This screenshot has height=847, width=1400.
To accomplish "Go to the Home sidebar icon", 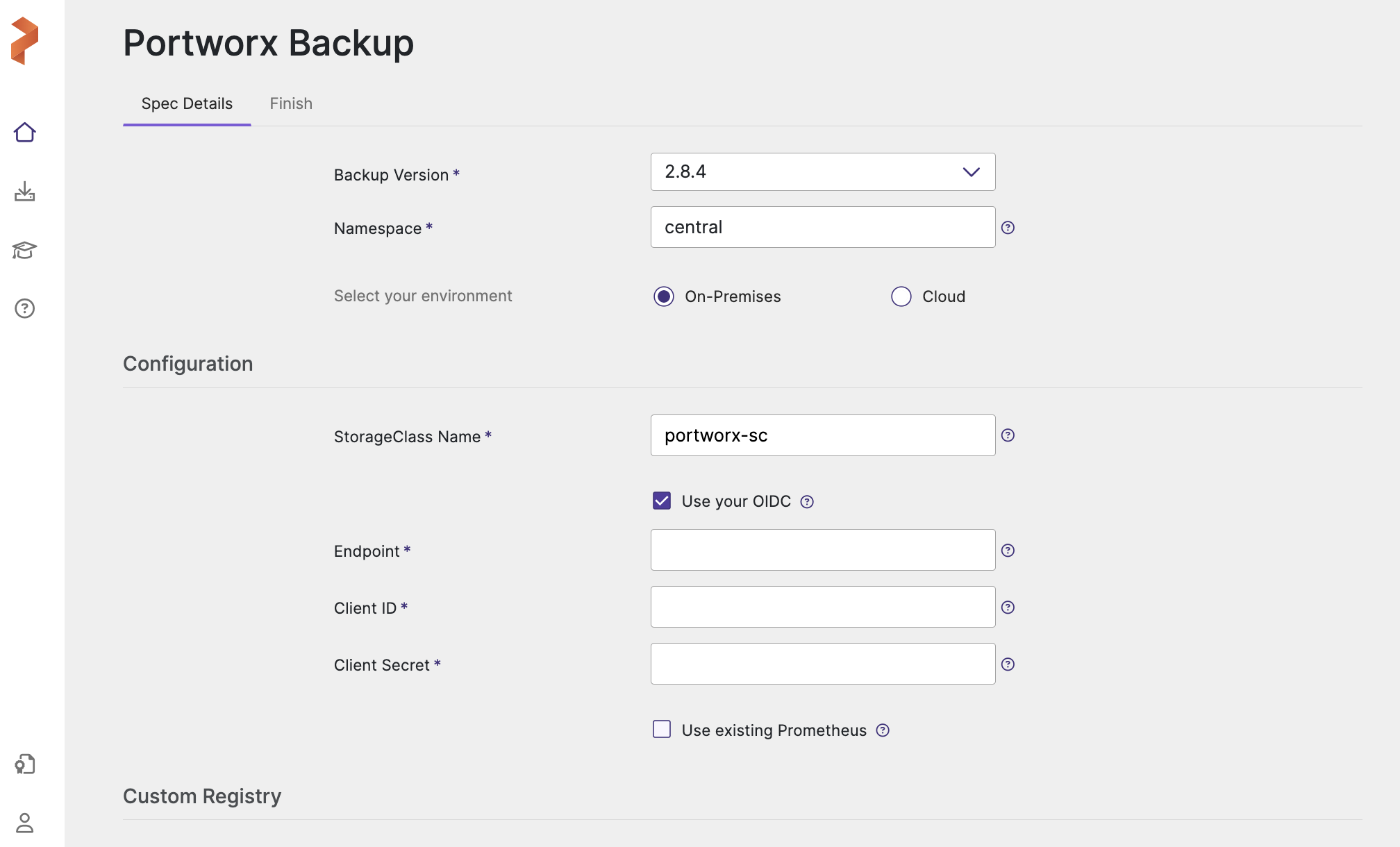I will pos(25,132).
